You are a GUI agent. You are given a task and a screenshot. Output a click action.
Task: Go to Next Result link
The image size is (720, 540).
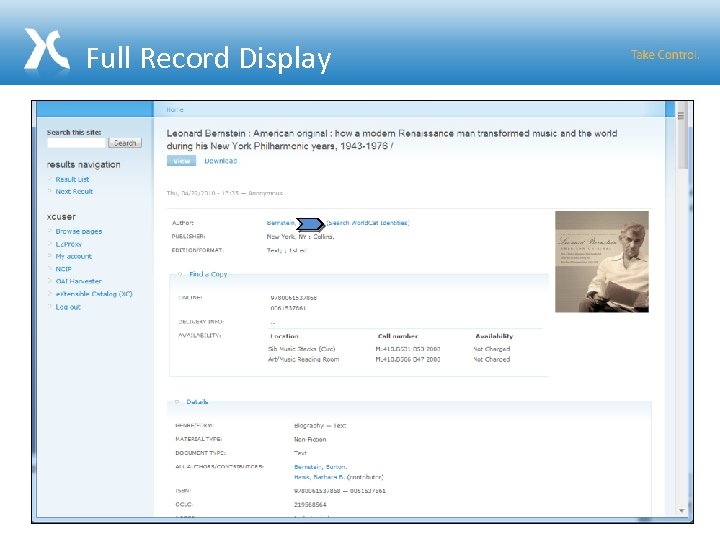(x=74, y=191)
